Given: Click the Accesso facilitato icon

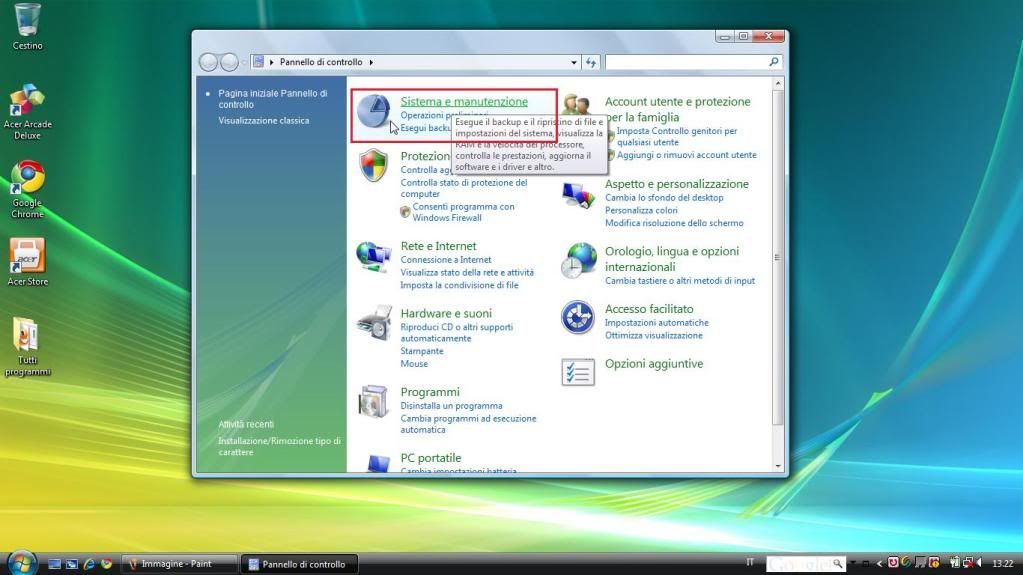Looking at the screenshot, I should point(577,317).
